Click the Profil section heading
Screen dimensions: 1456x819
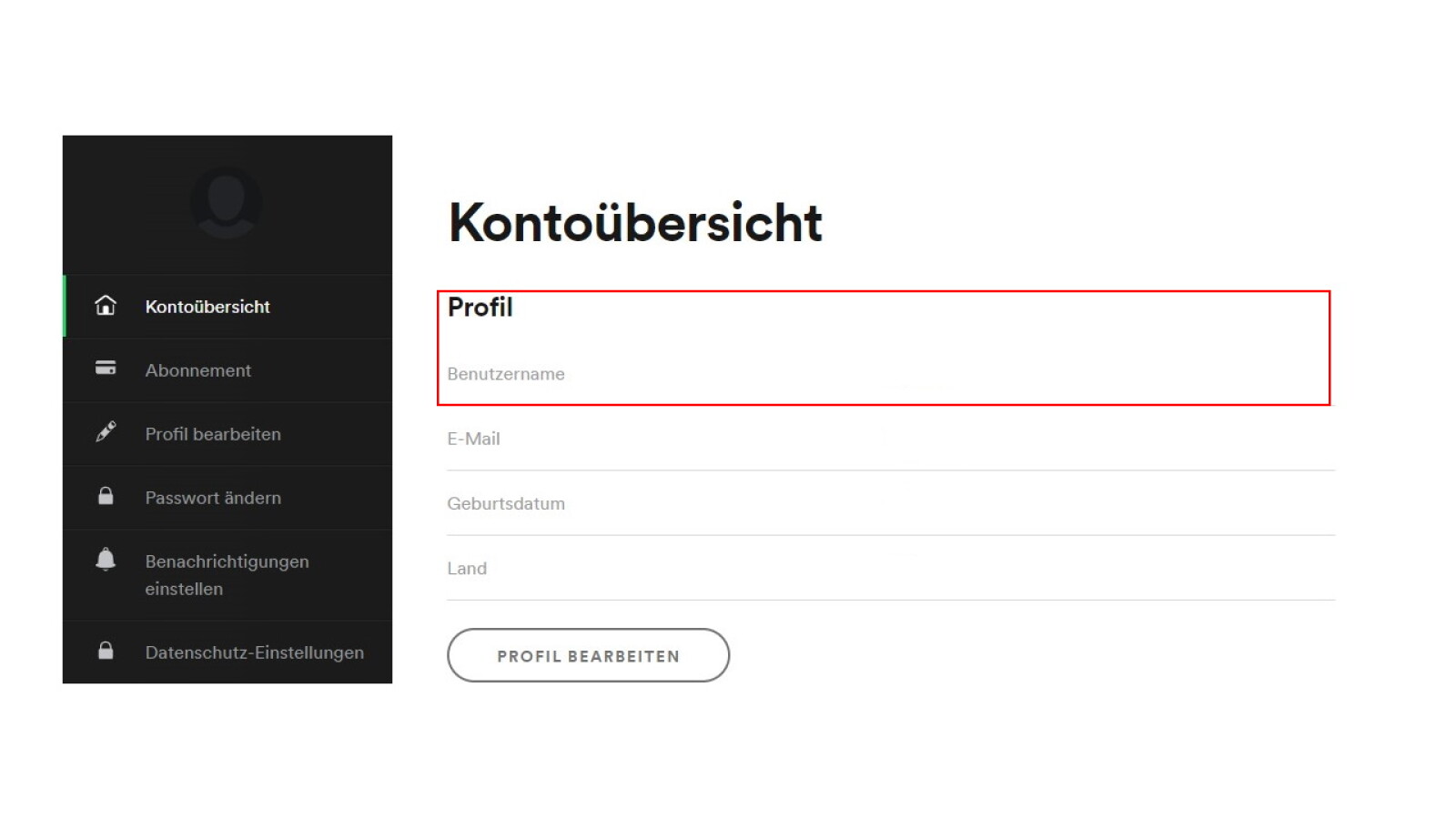click(x=480, y=308)
